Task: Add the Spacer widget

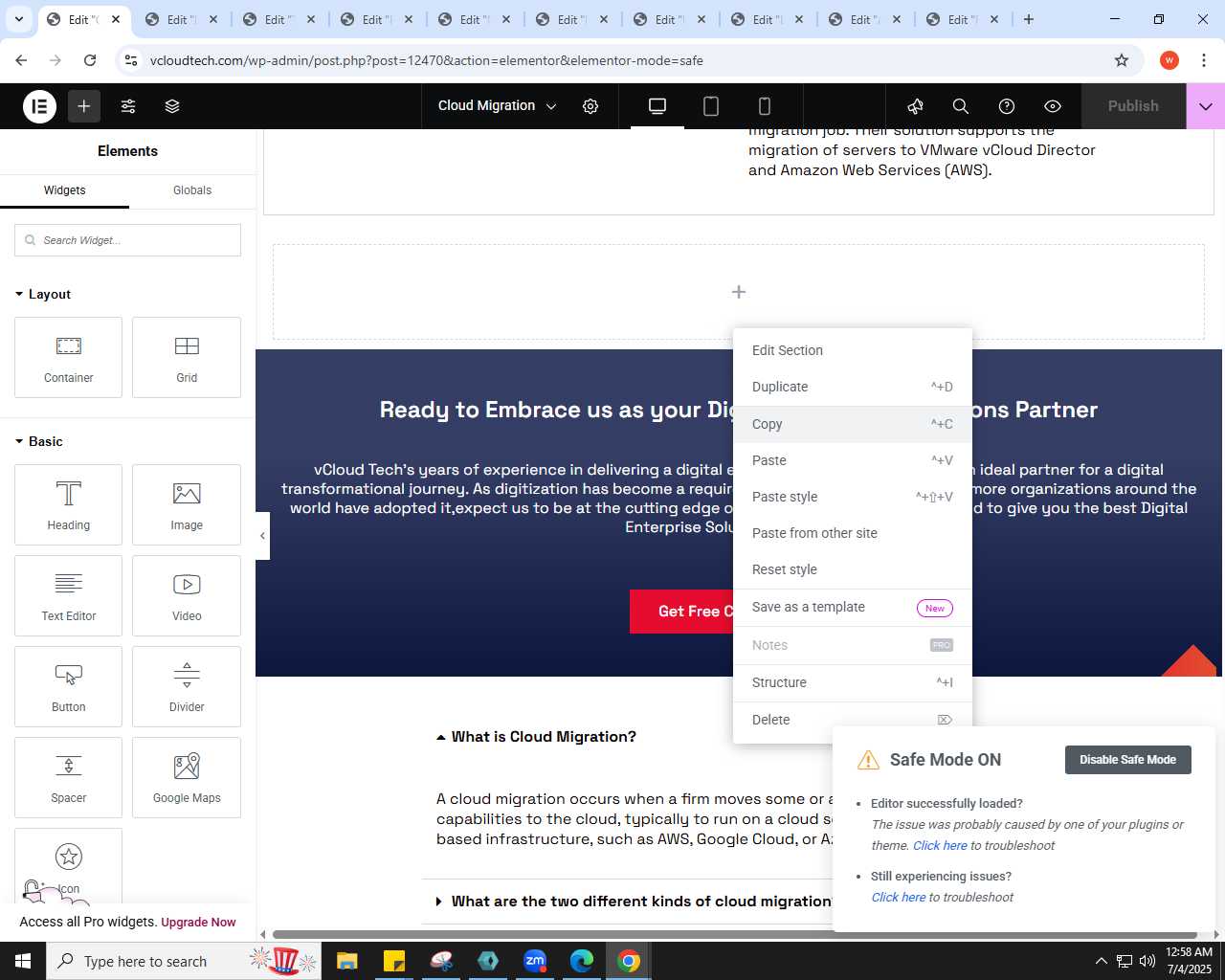Action: coord(69,777)
